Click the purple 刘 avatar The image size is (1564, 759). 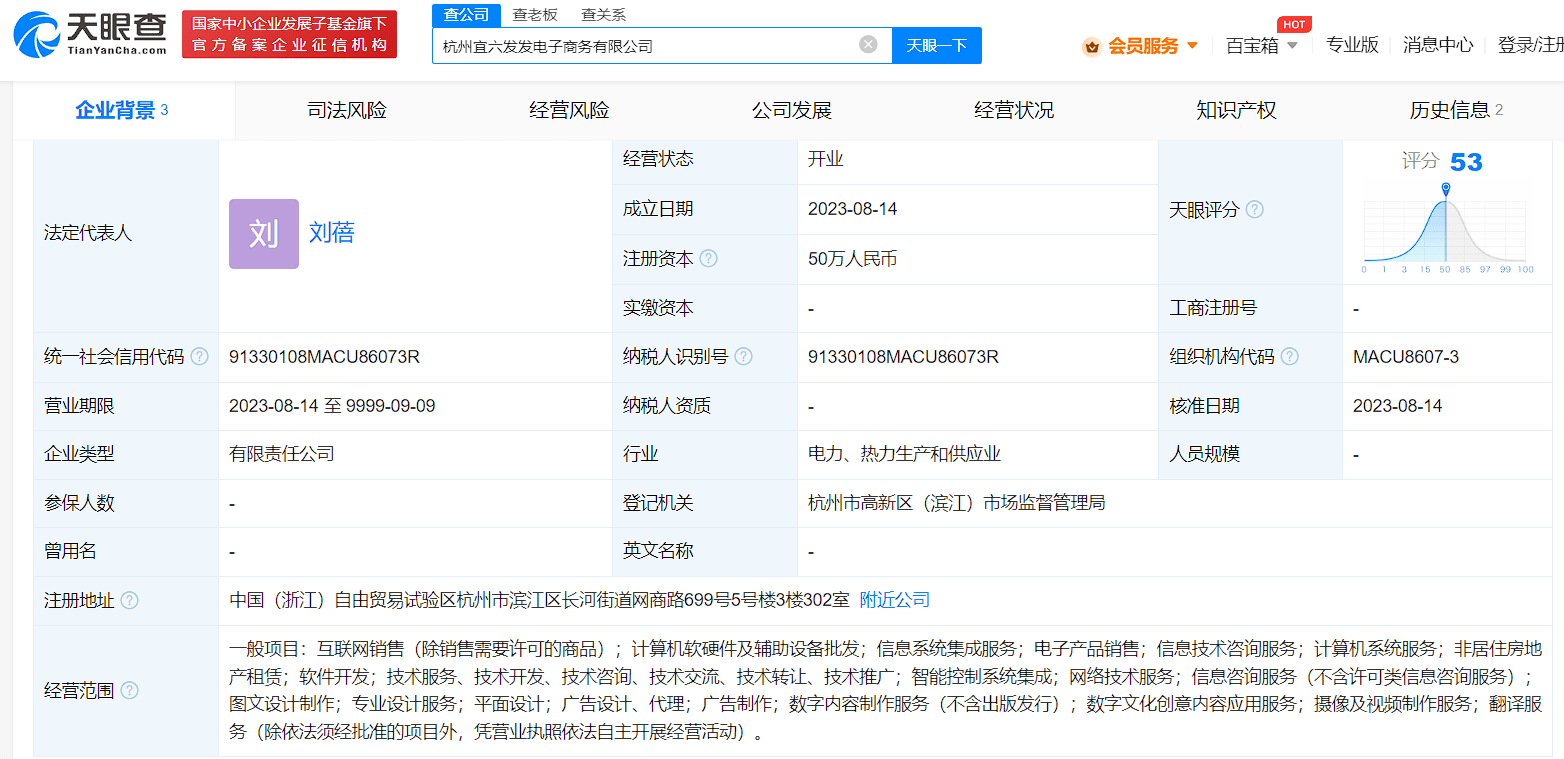pyautogui.click(x=263, y=234)
